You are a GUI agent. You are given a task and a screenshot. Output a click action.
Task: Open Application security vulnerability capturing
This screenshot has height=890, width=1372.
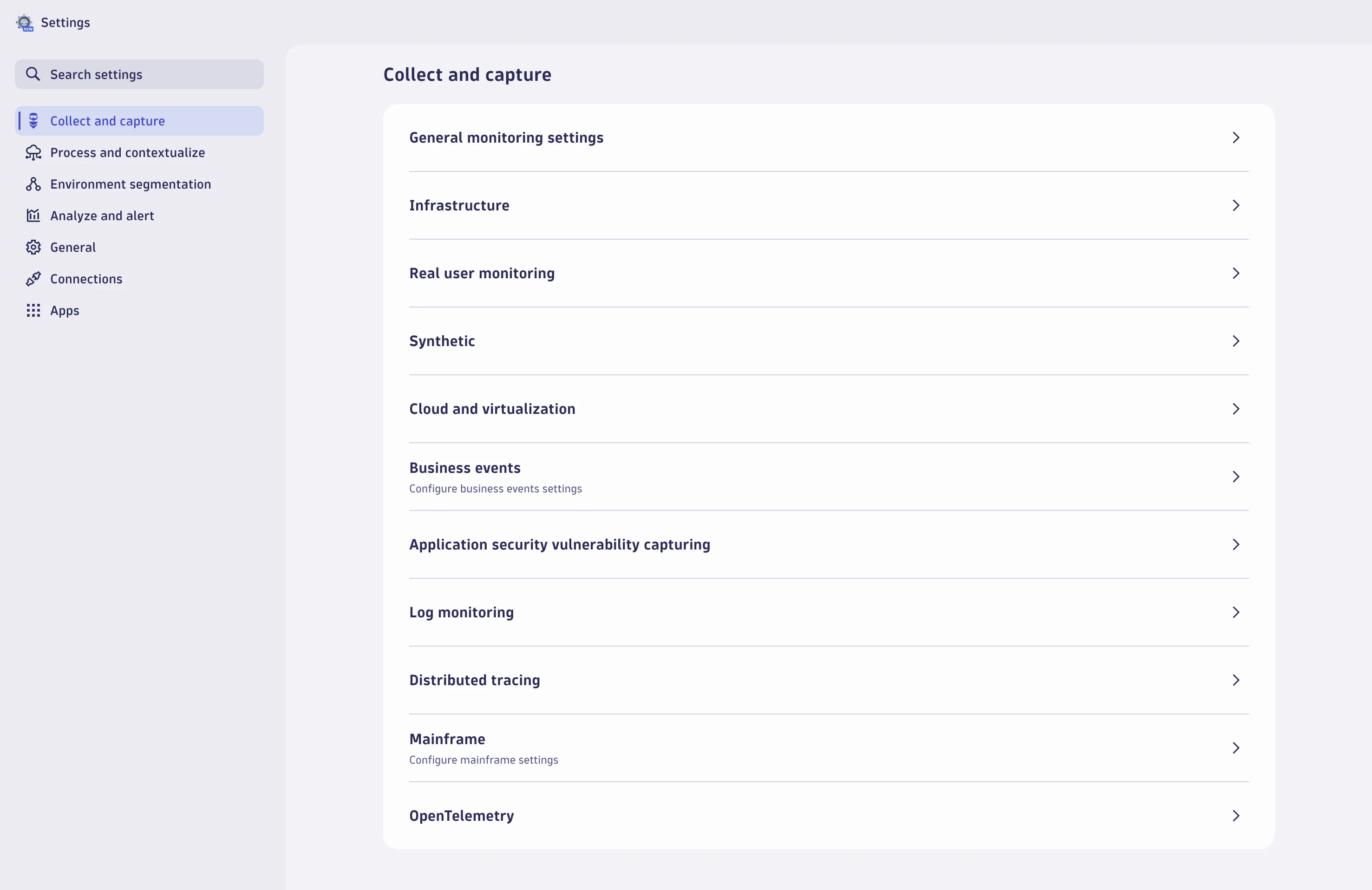pos(560,544)
